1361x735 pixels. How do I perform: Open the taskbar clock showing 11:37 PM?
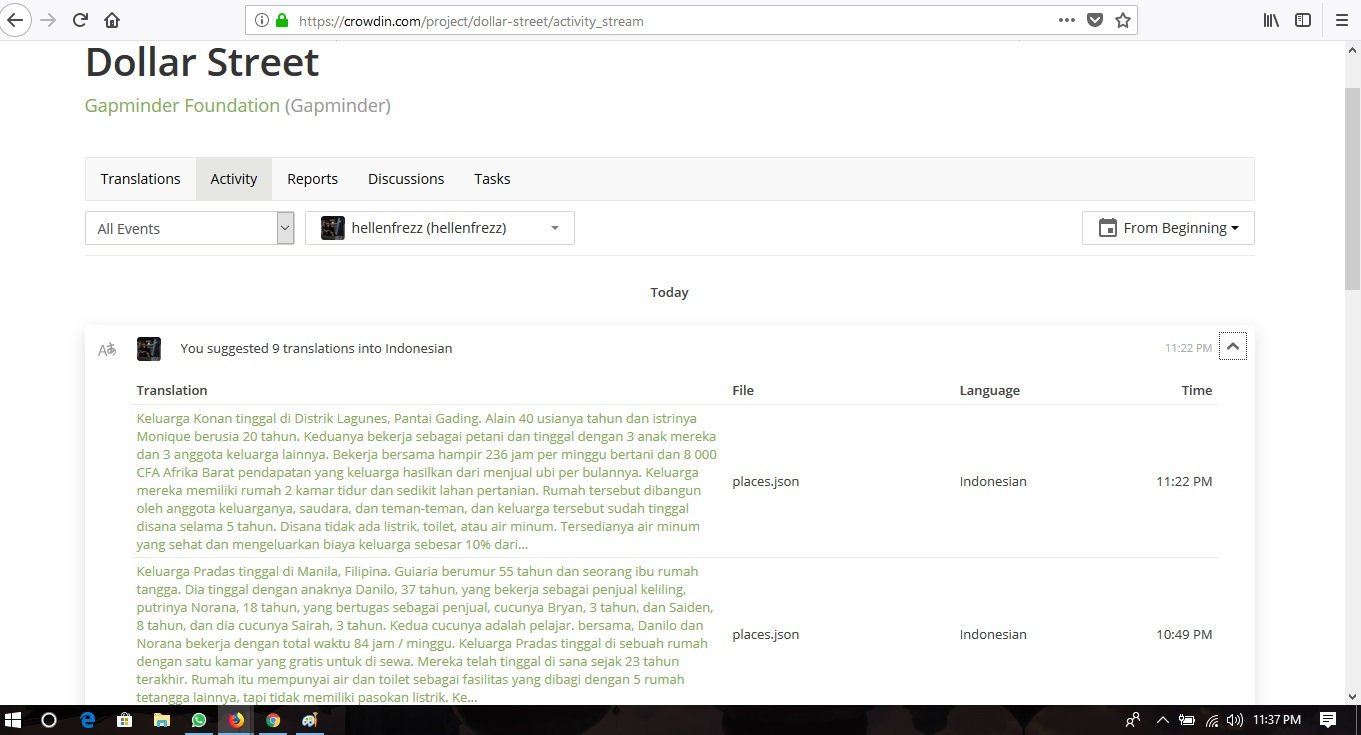(x=1276, y=719)
